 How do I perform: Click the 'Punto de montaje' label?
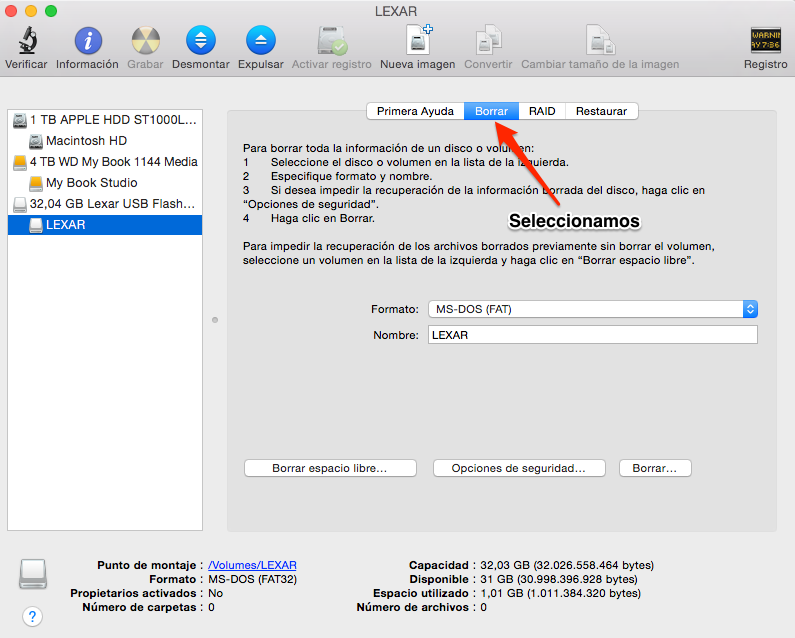click(147, 565)
